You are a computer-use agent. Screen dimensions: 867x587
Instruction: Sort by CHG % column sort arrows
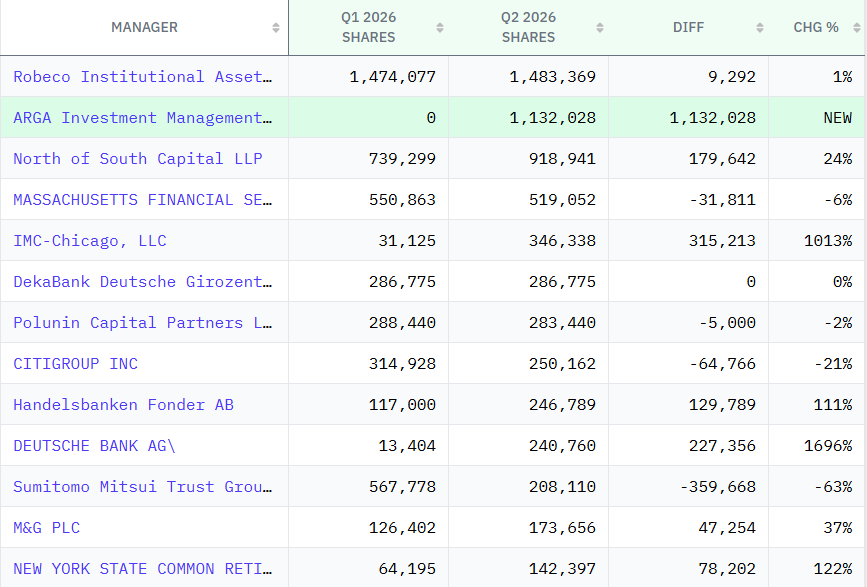pos(856,28)
